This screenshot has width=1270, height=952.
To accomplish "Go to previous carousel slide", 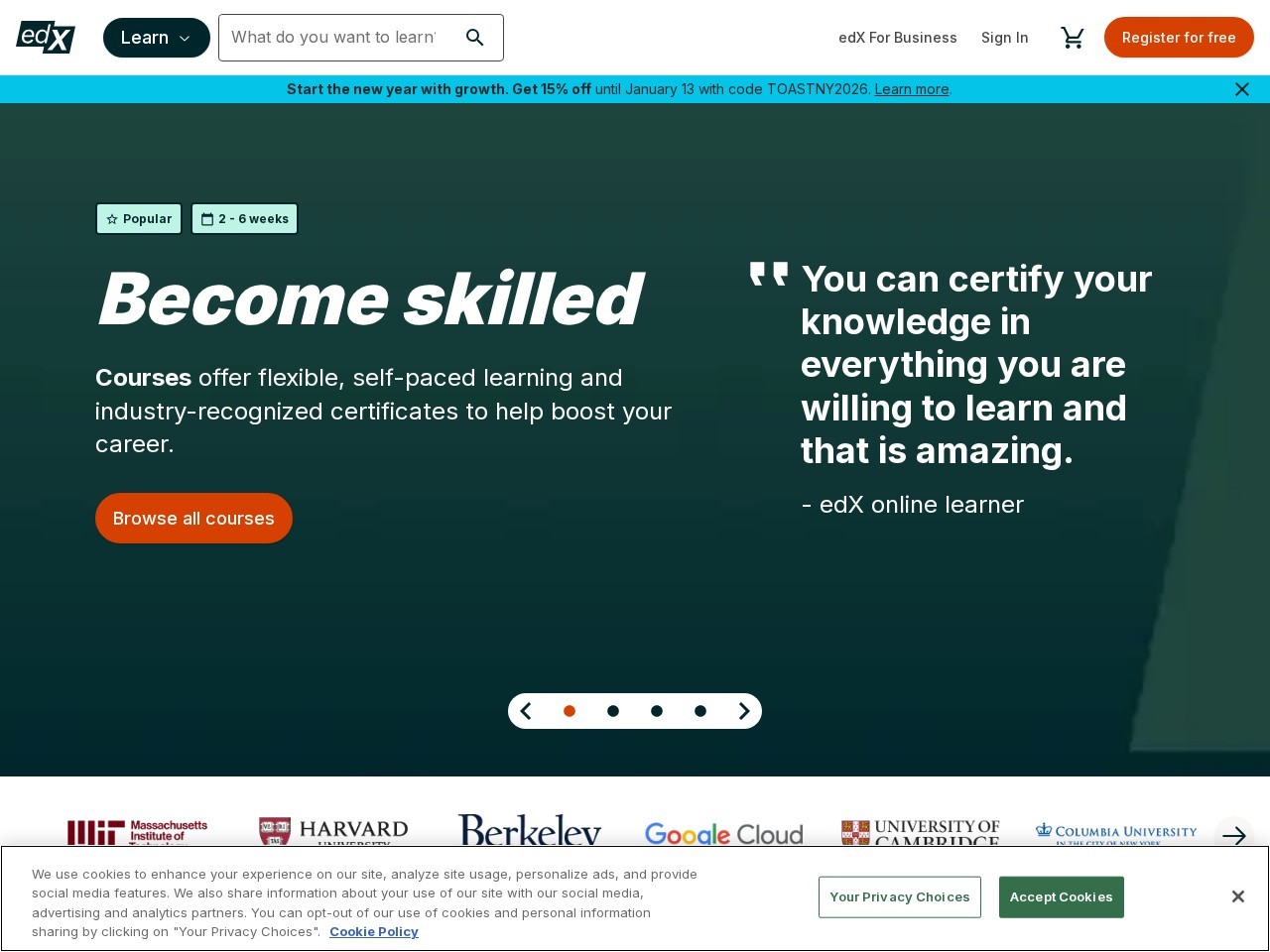I will click(526, 711).
